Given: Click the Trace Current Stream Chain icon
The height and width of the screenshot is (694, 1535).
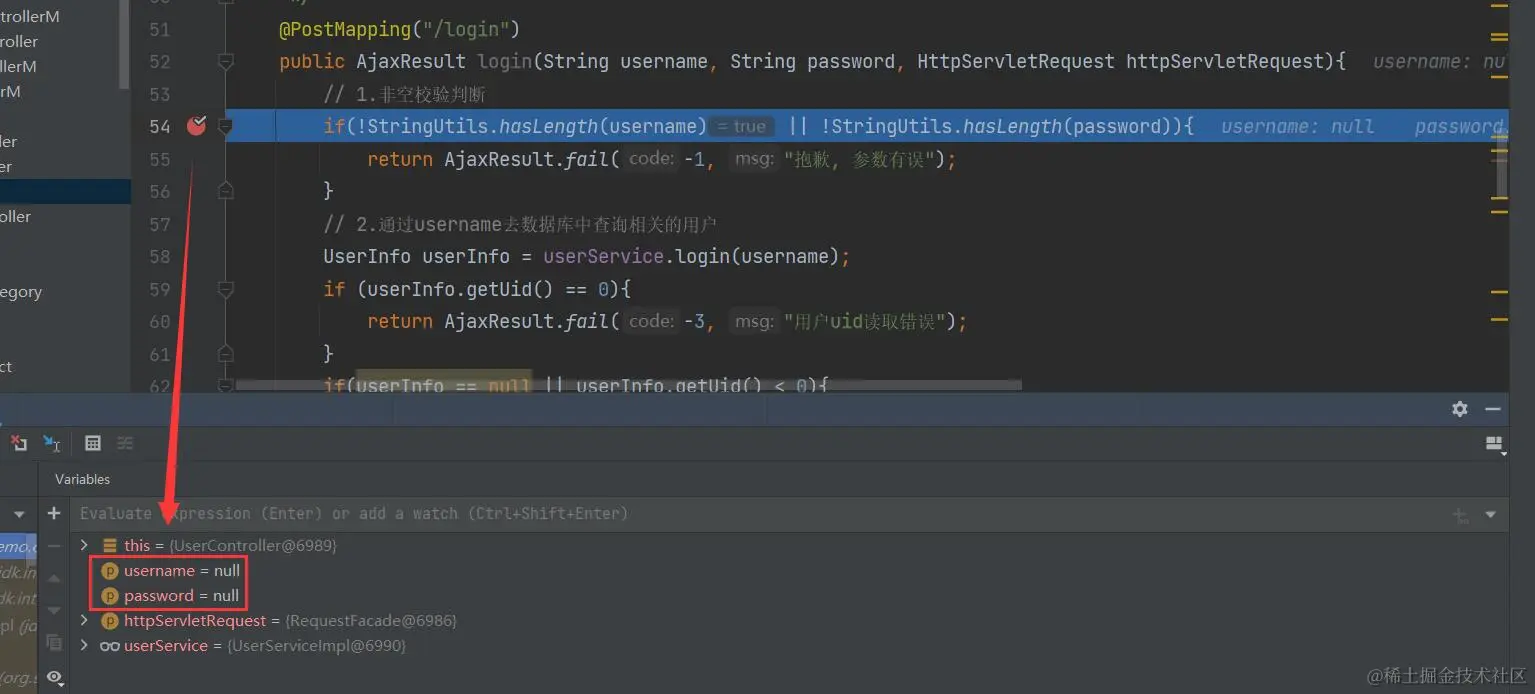Looking at the screenshot, I should point(125,443).
